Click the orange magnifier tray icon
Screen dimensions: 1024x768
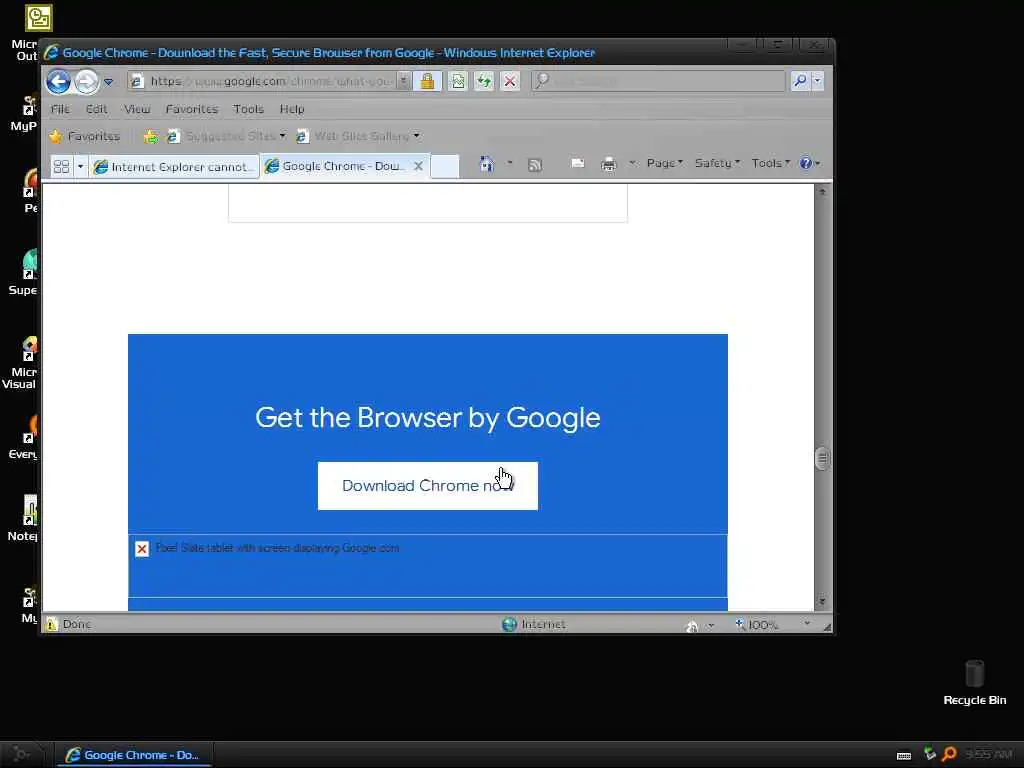[x=950, y=754]
